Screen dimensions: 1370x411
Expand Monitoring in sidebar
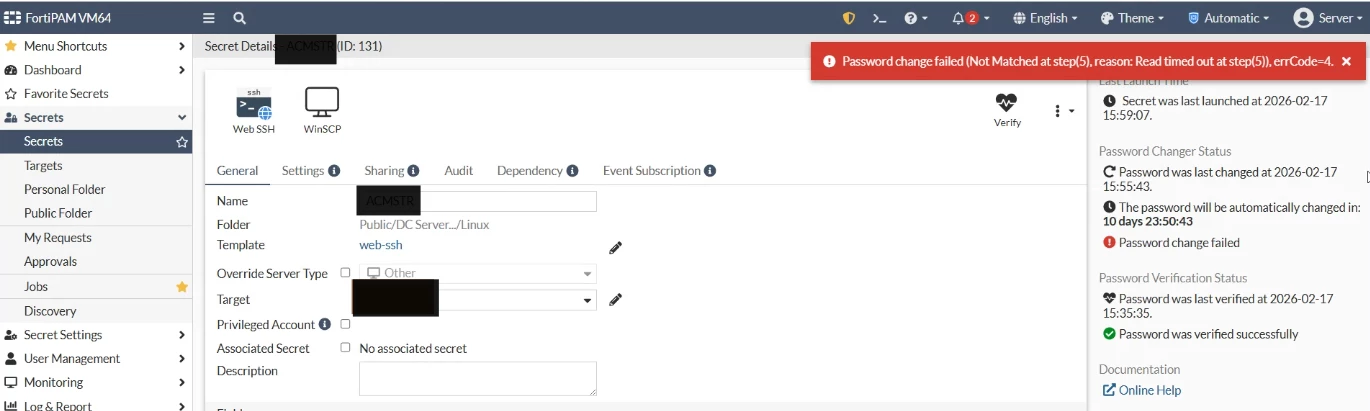pyautogui.click(x=96, y=383)
